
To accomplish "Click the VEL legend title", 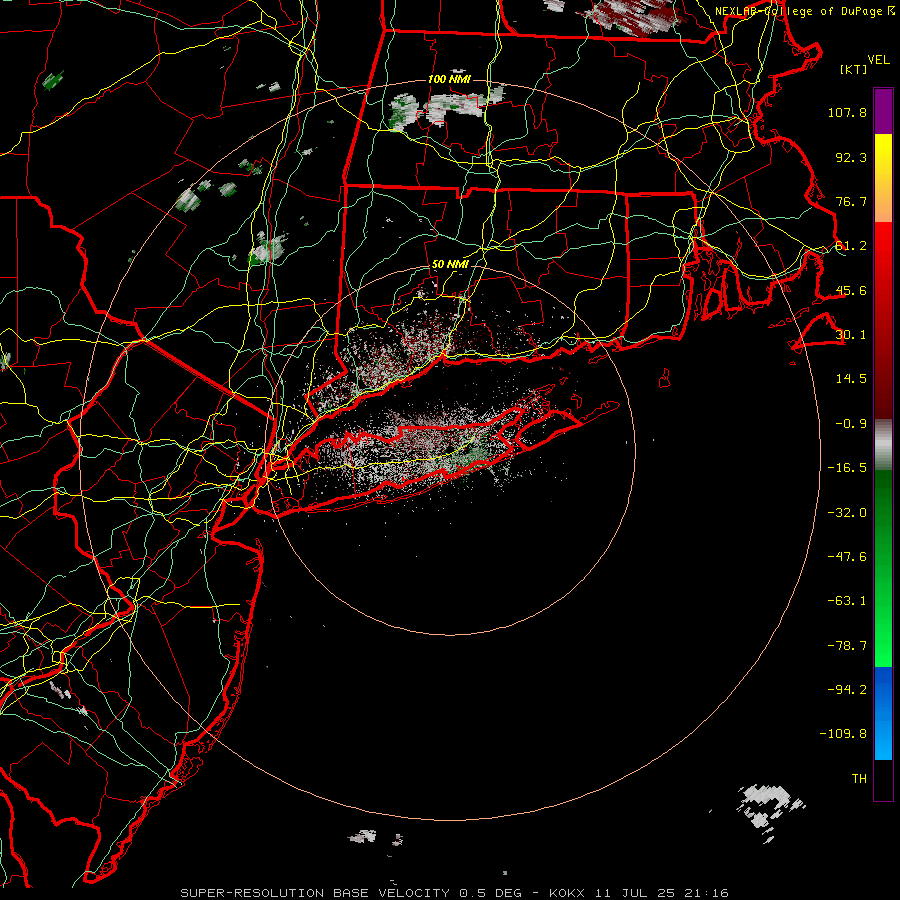I will (878, 60).
